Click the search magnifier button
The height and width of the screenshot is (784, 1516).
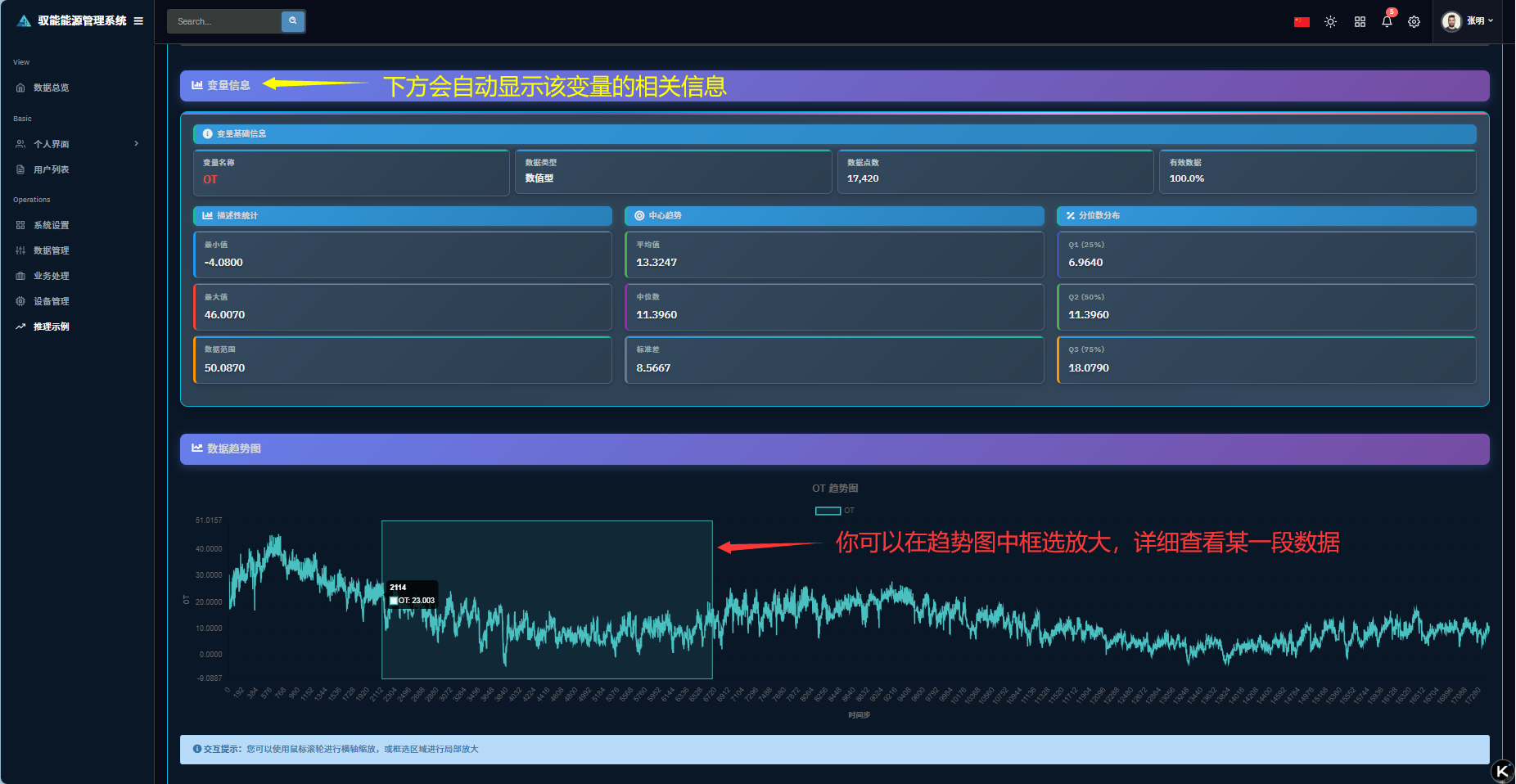point(292,21)
